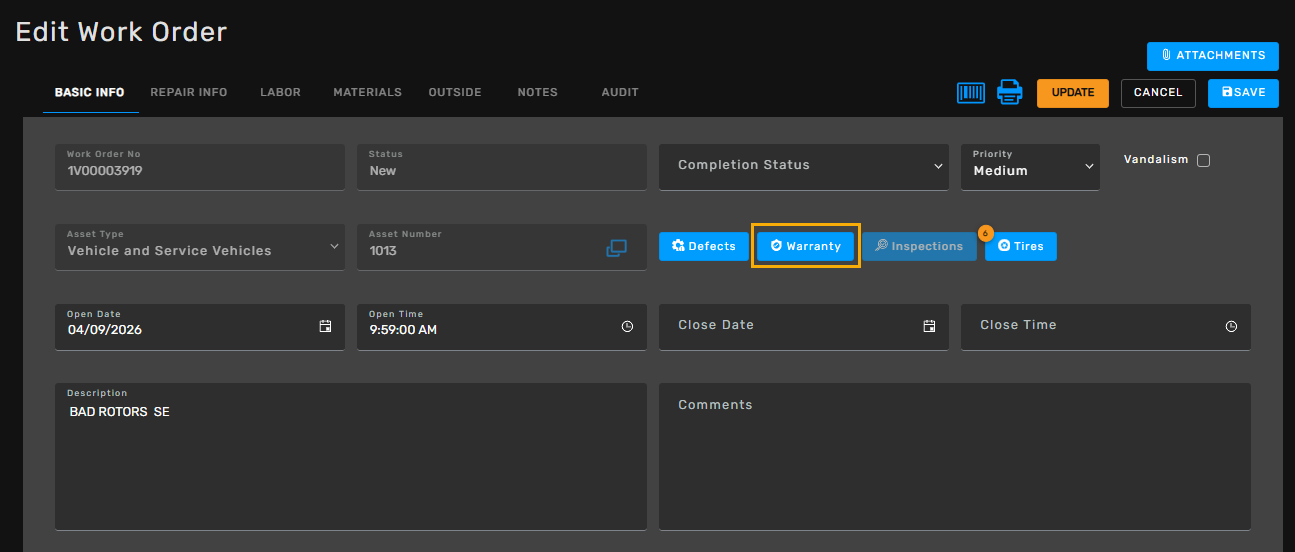This screenshot has height=552, width=1295.
Task: Switch to the Basic Info tab
Action: (89, 92)
